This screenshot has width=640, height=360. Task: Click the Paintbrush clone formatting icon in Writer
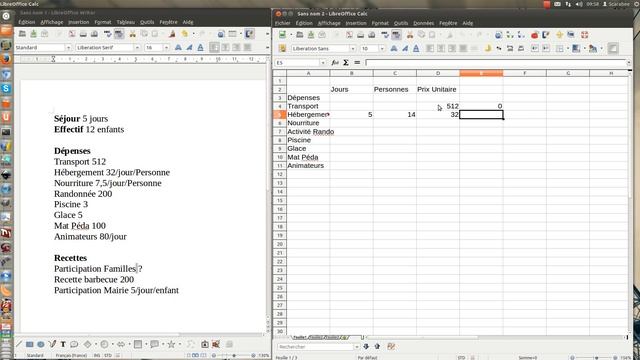[x=172, y=34]
